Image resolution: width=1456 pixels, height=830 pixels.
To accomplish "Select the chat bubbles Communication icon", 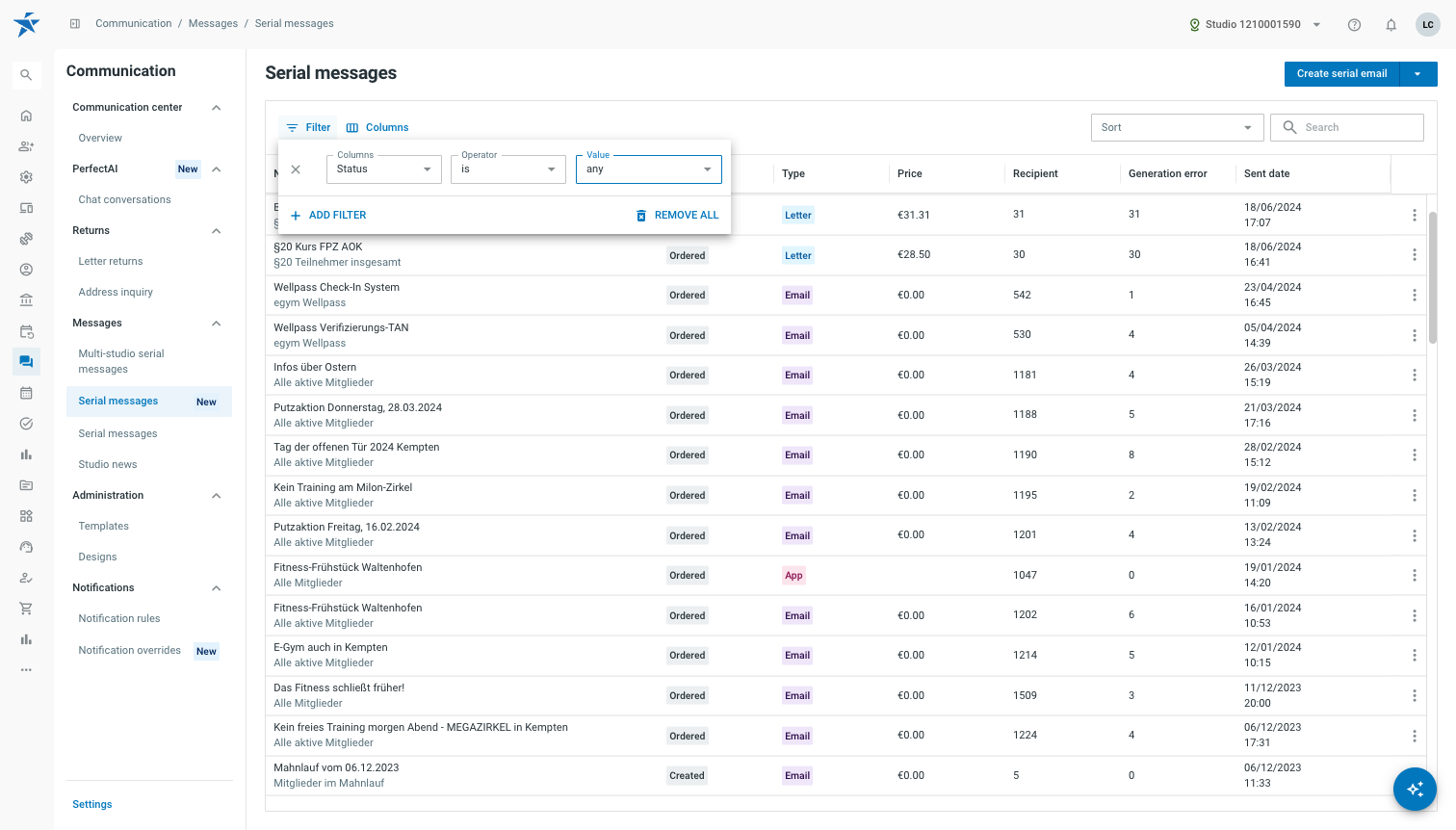I will point(26,362).
